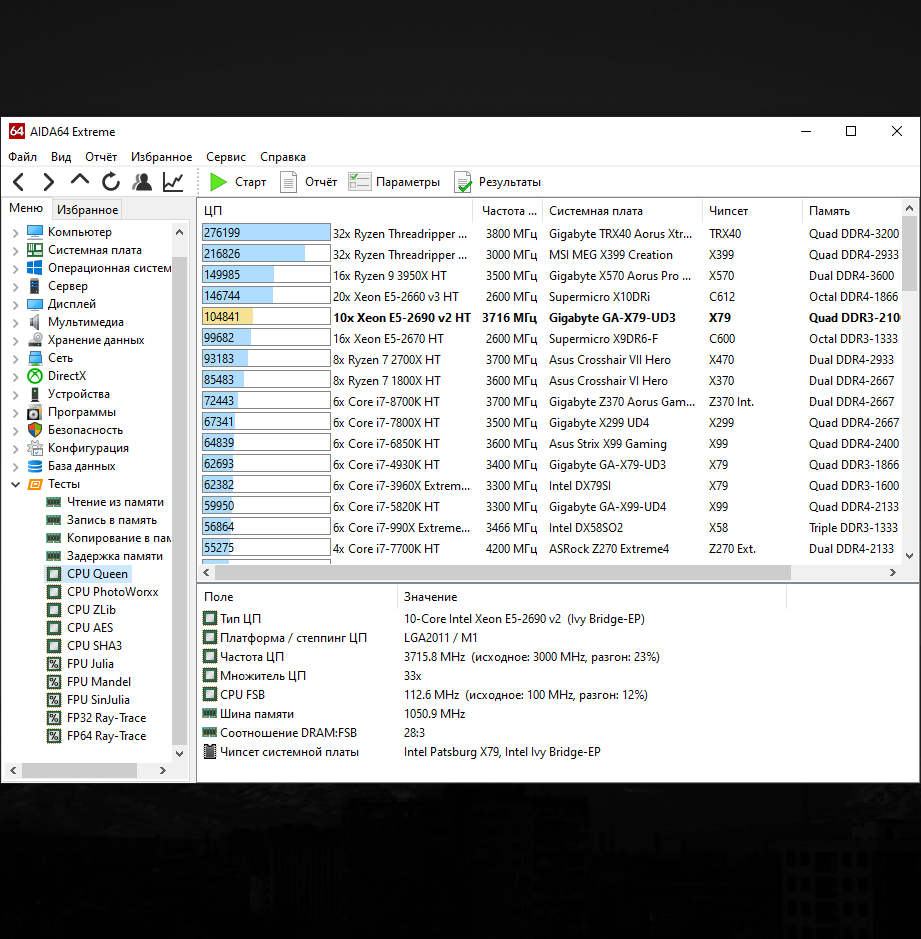Open the Справка menu

click(x=283, y=157)
